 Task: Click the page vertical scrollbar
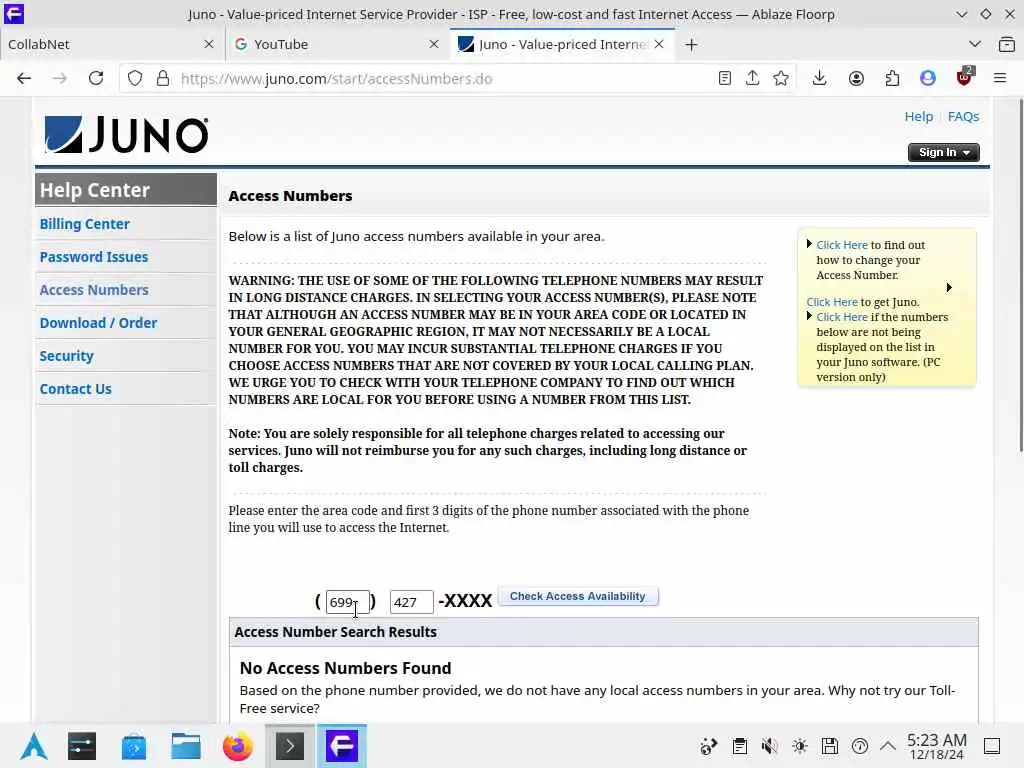[1020, 274]
